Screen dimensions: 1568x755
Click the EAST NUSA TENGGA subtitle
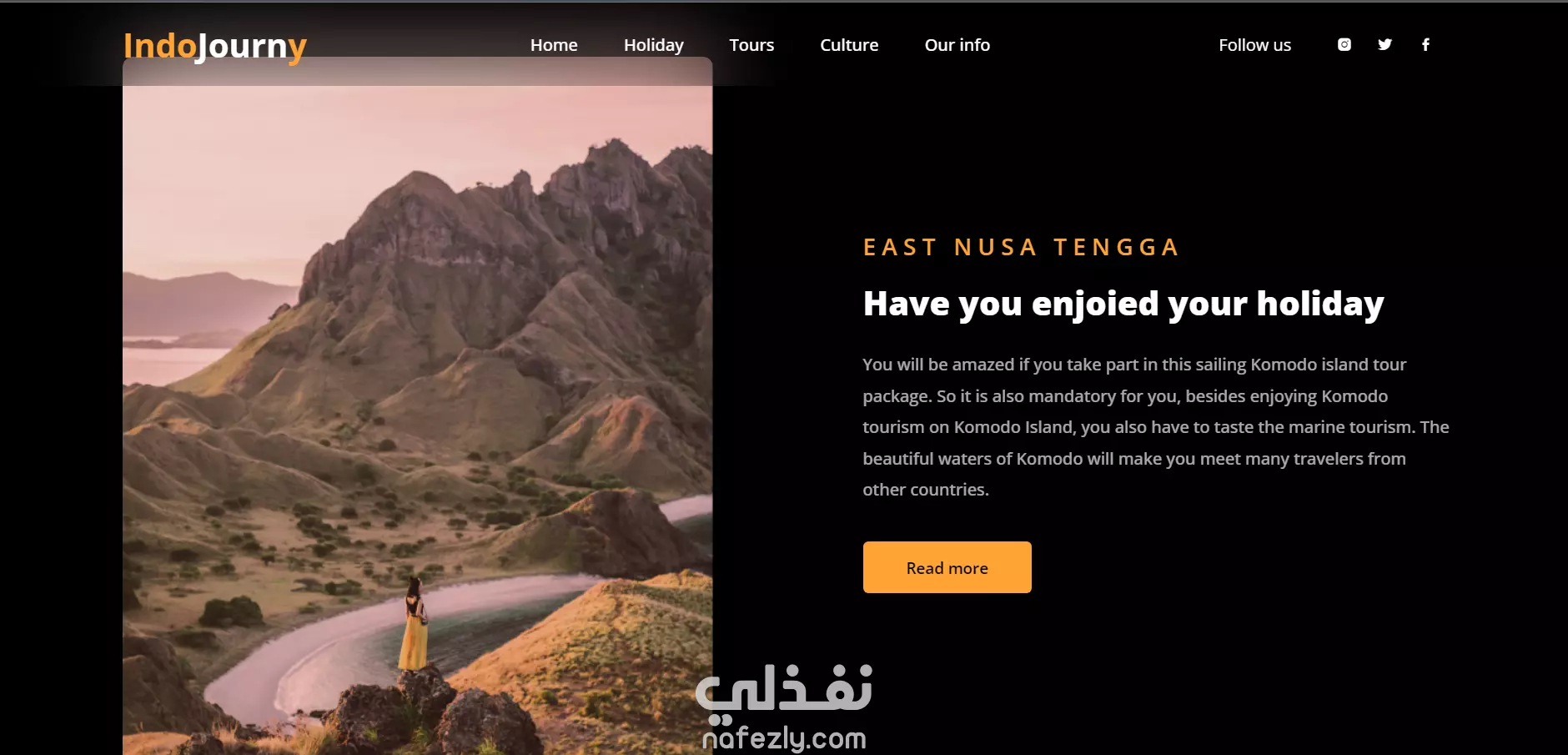coord(1021,247)
